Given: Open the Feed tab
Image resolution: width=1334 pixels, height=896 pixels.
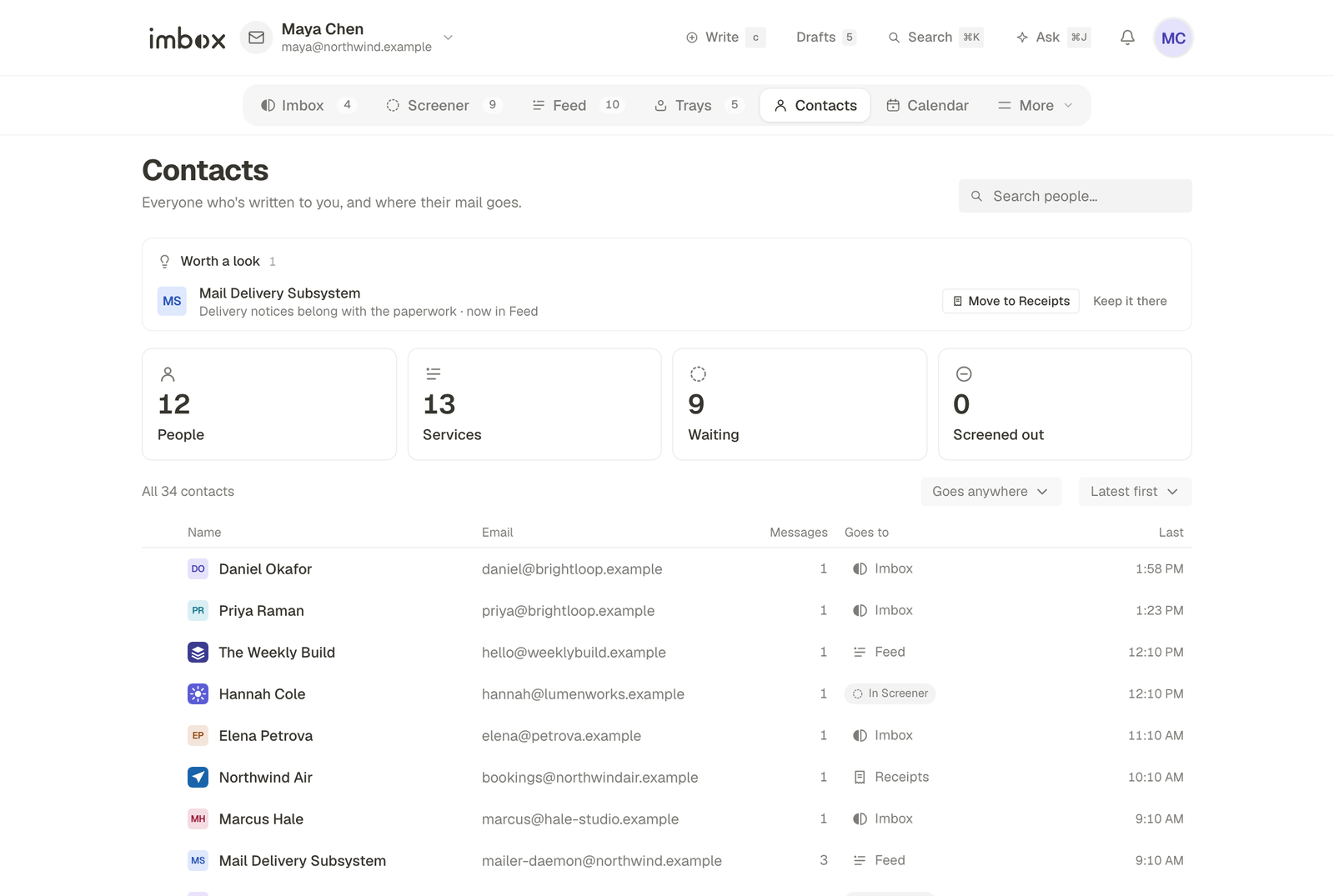Looking at the screenshot, I should [578, 106].
